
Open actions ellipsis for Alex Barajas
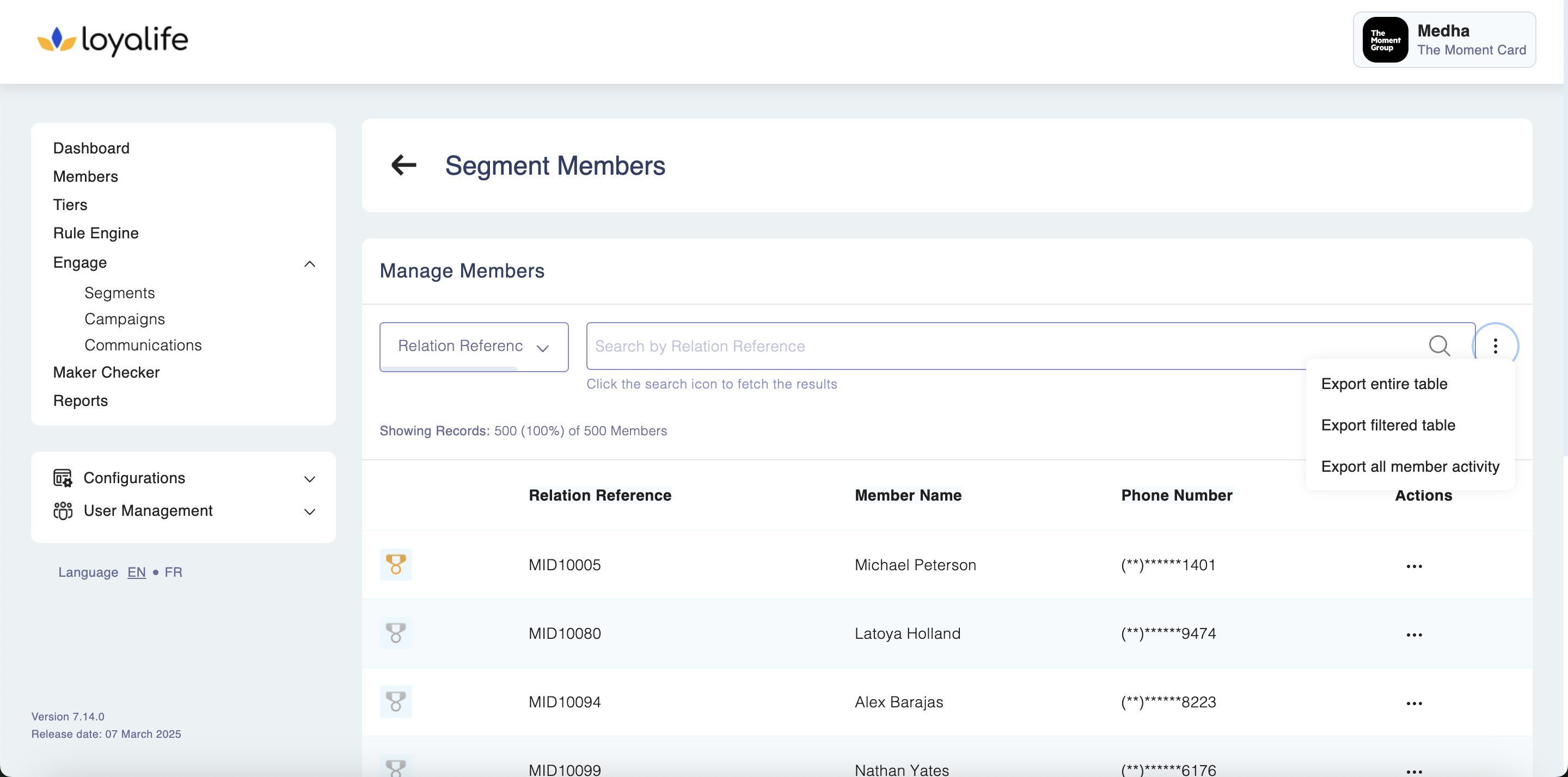[x=1413, y=704]
